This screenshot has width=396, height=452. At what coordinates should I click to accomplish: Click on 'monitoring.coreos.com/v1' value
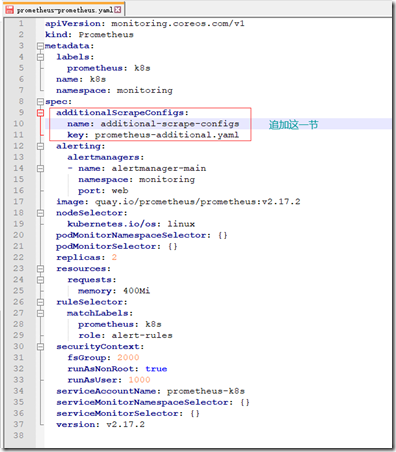pos(178,24)
